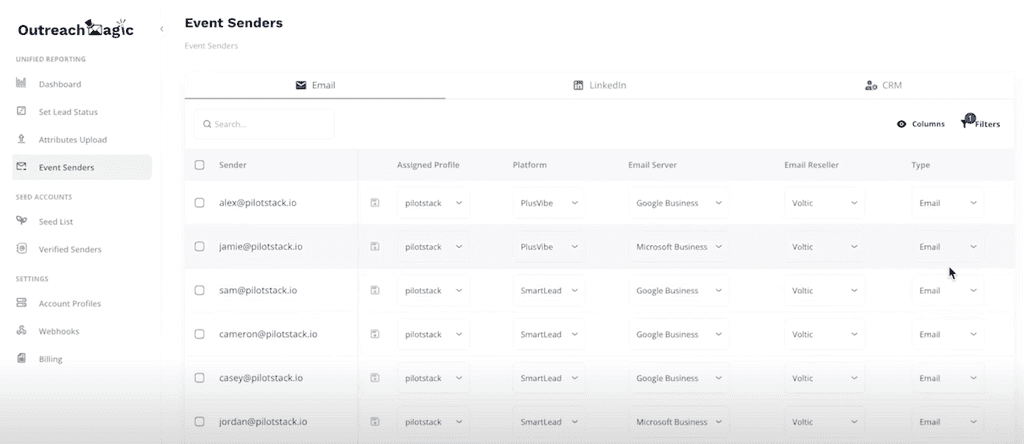Click the Billing icon
Viewport: 1024px width, 444px height.
coord(21,358)
